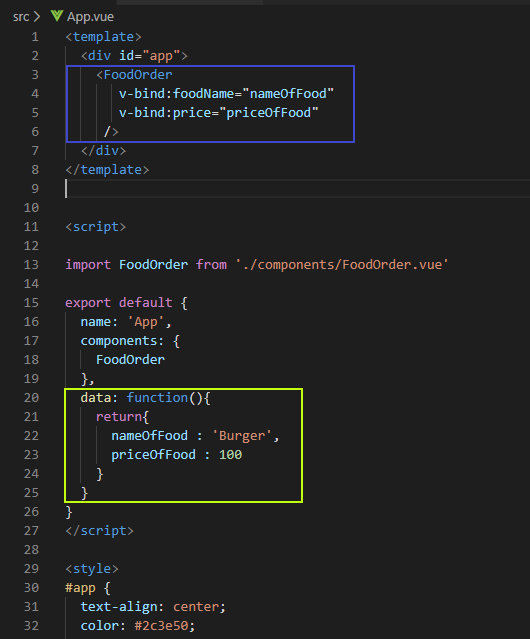Viewport: 530px width, 639px height.
Task: Click the 'Burger' string on line 22
Action: [x=242, y=436]
